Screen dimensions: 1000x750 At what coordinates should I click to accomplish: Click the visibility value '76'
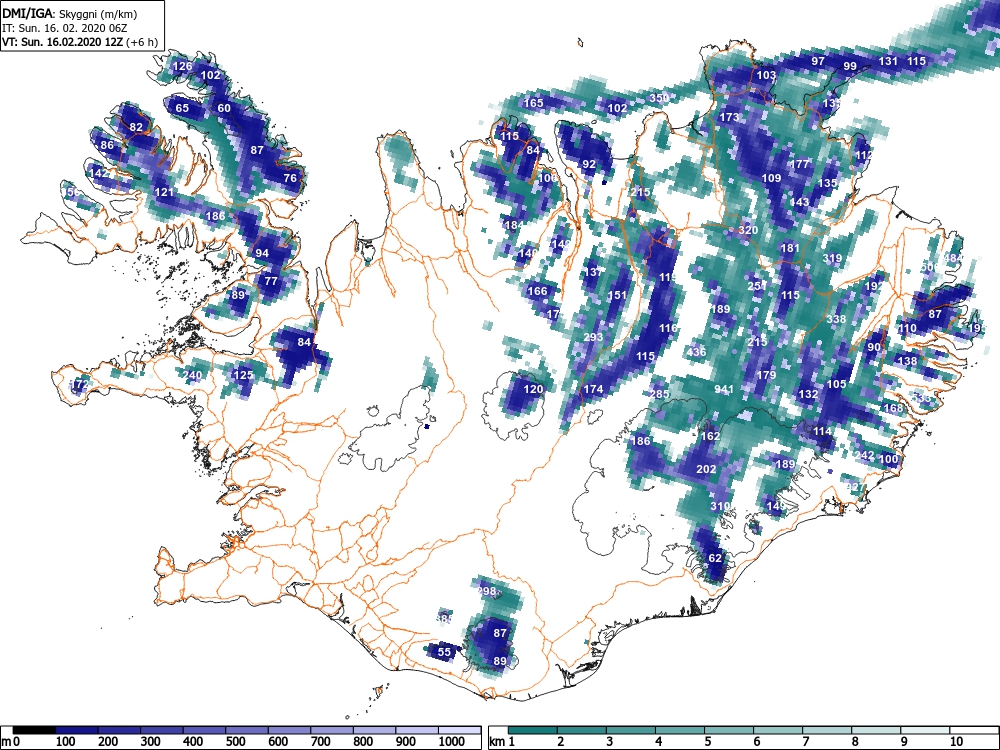(290, 178)
